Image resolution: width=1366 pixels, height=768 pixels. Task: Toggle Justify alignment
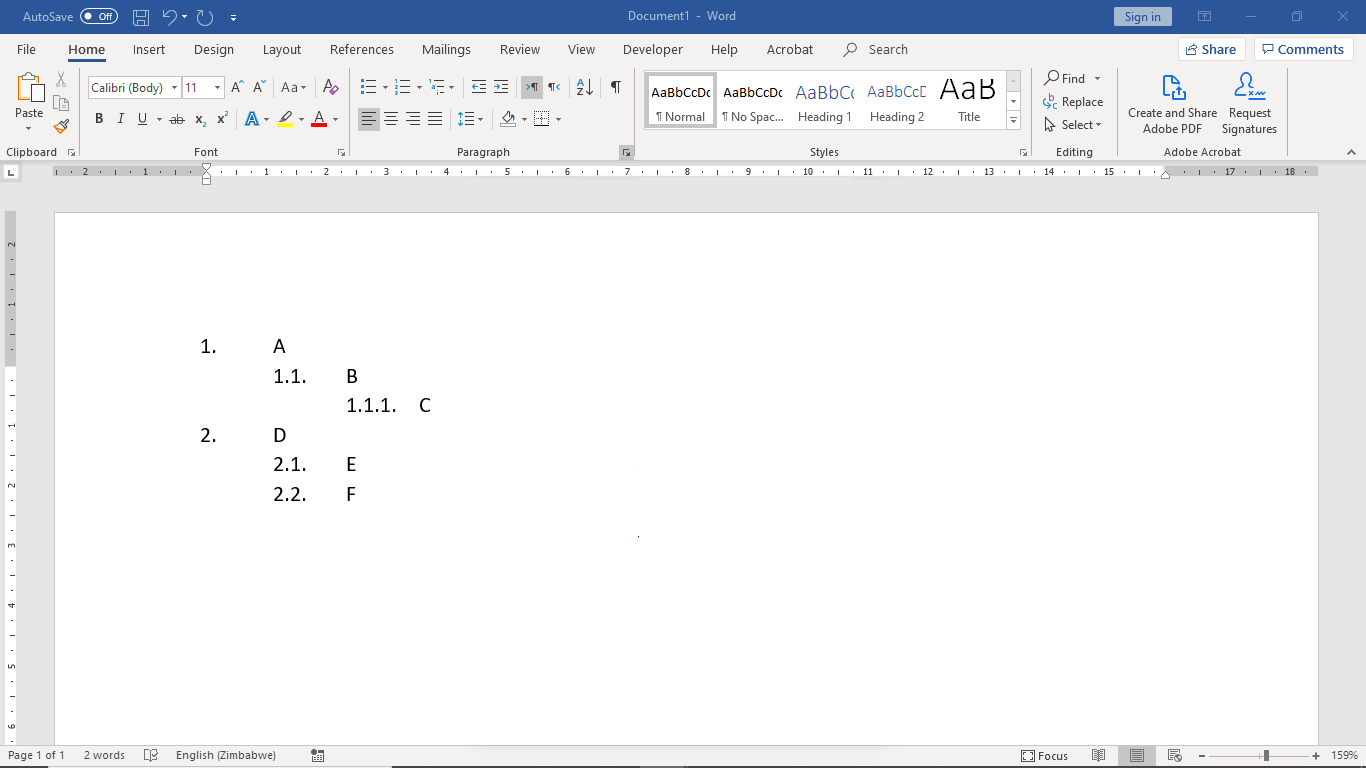point(435,119)
